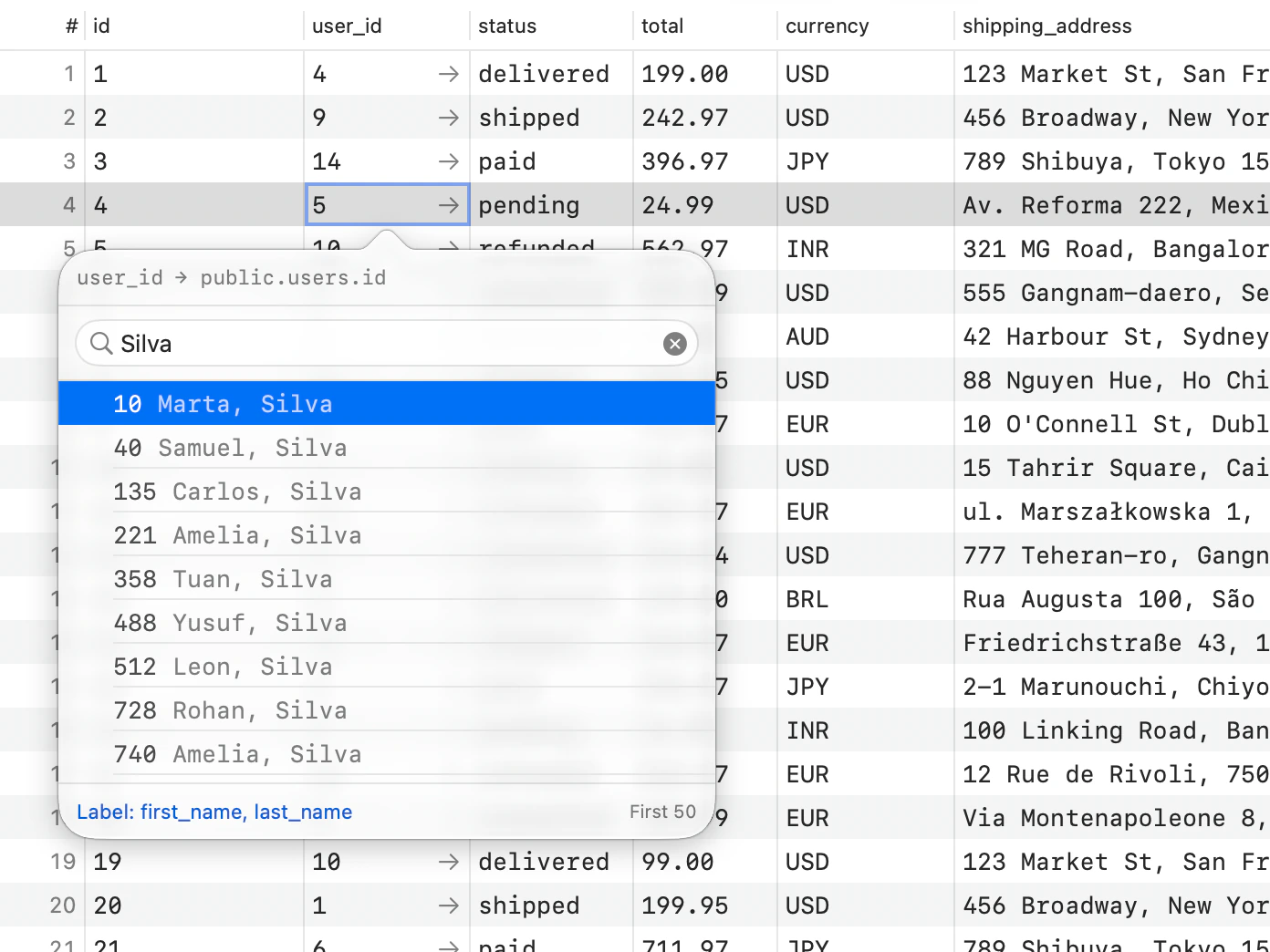Click the 'First 50' result limit text
1270x952 pixels.
tap(662, 812)
